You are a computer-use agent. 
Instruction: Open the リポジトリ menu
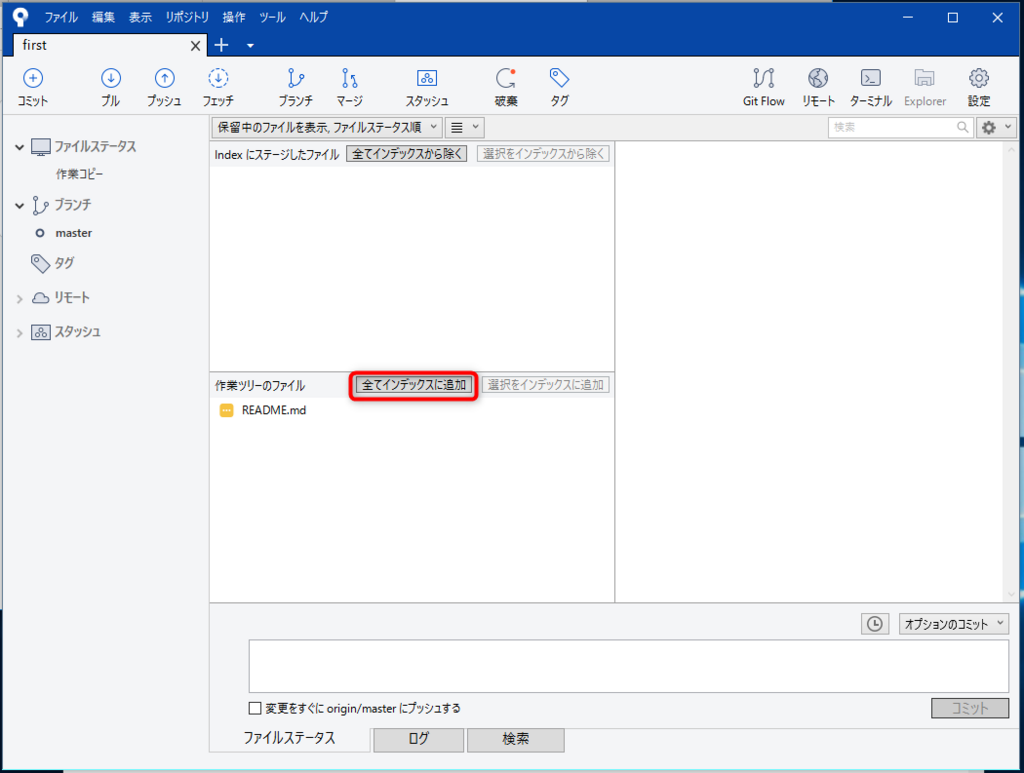(x=187, y=18)
